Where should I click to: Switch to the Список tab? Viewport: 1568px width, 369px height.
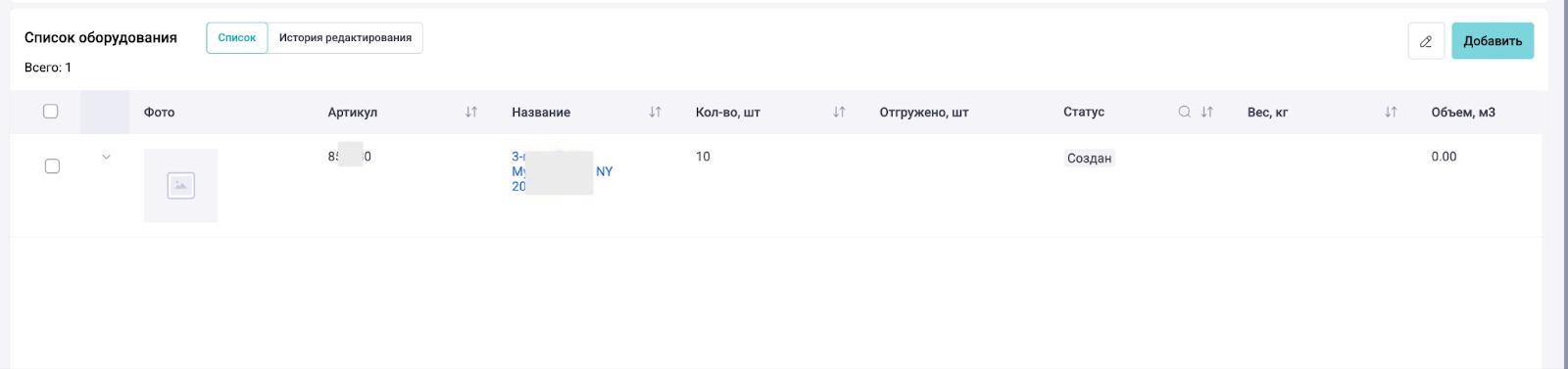point(237,38)
